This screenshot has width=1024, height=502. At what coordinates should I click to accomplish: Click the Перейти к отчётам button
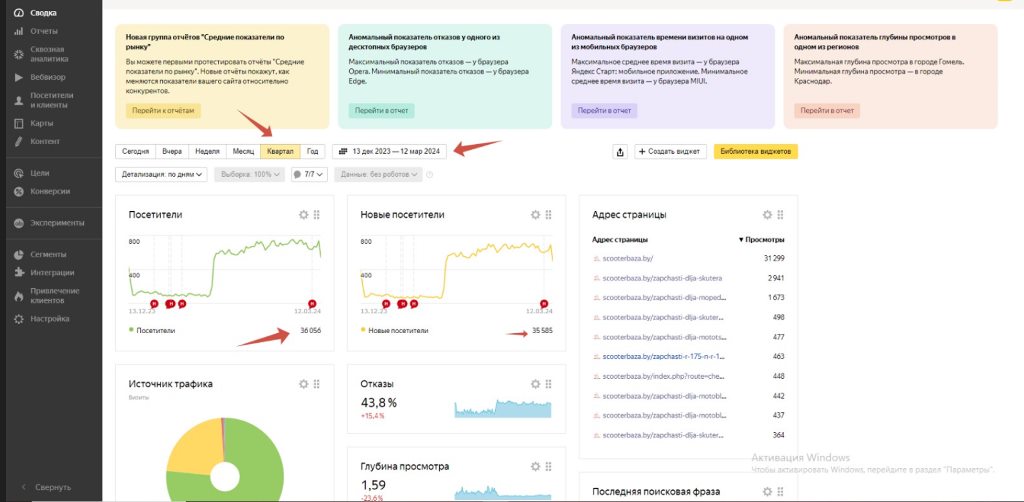[x=163, y=110]
